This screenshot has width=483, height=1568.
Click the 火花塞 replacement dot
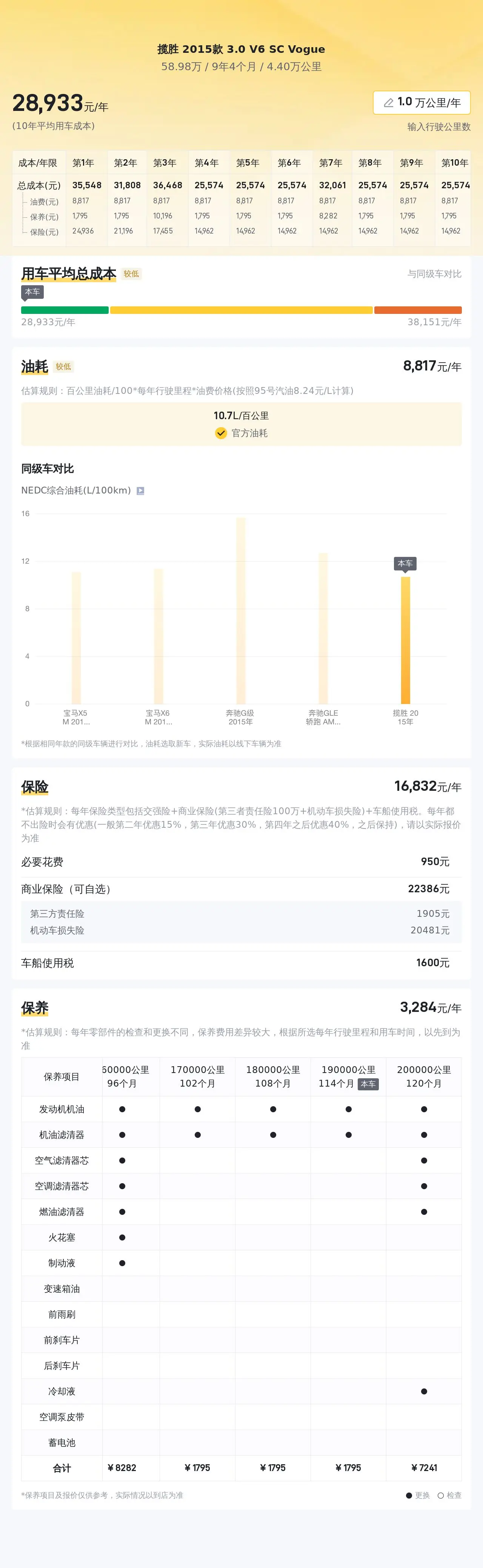coord(122,1237)
